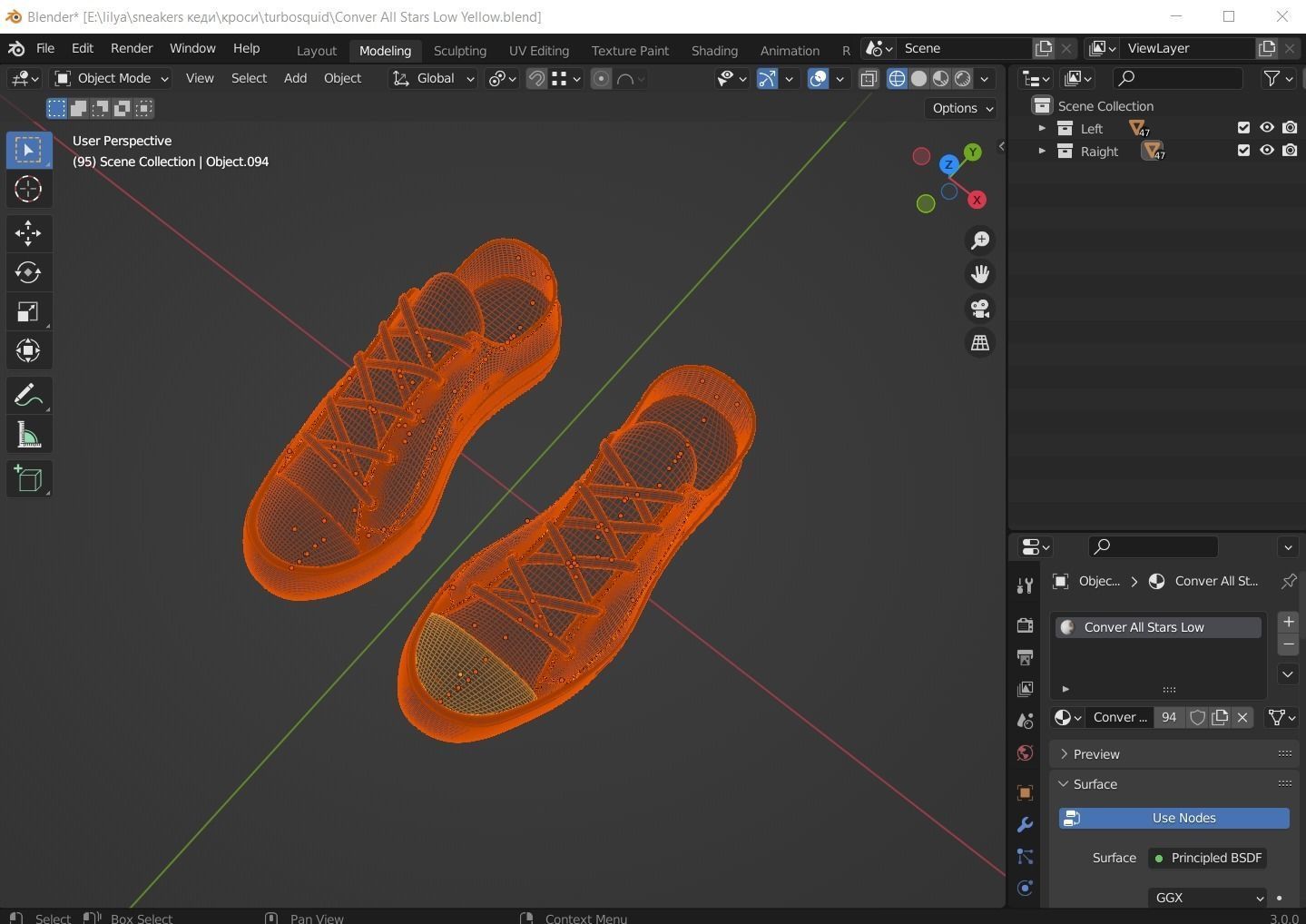This screenshot has height=924, width=1306.
Task: Toggle the Use Nodes button
Action: (1173, 818)
